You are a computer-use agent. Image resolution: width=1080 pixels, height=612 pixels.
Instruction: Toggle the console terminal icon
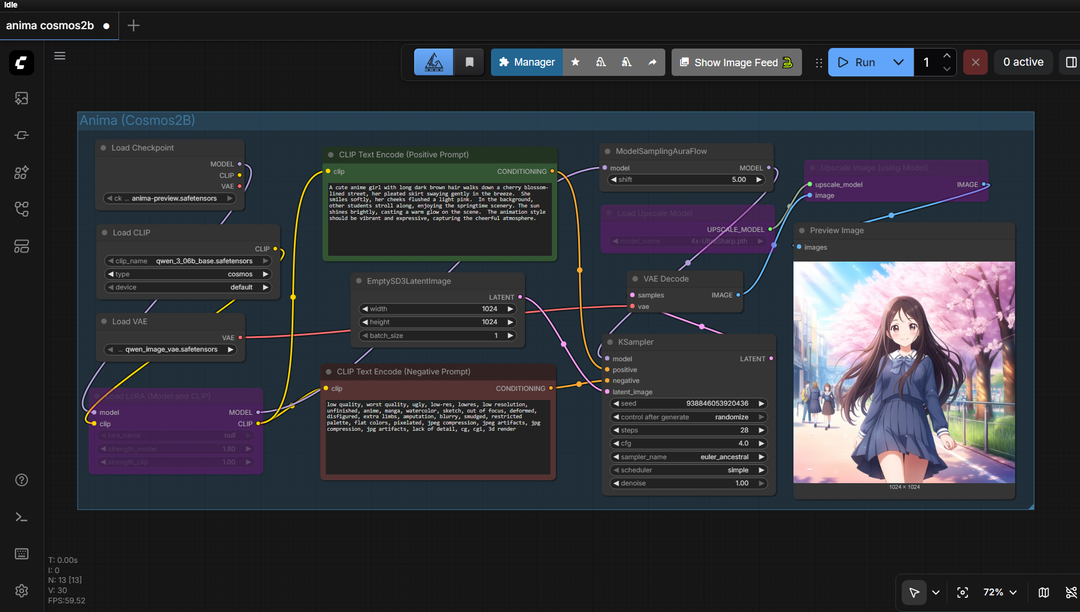tap(21, 517)
